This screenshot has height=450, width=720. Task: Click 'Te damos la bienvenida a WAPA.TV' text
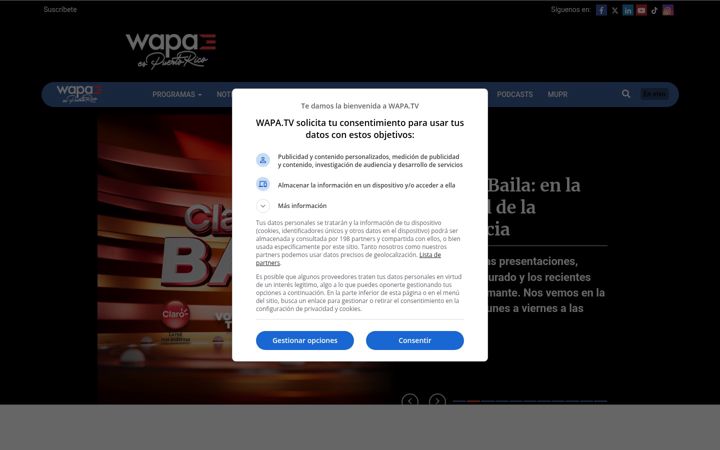coord(360,106)
